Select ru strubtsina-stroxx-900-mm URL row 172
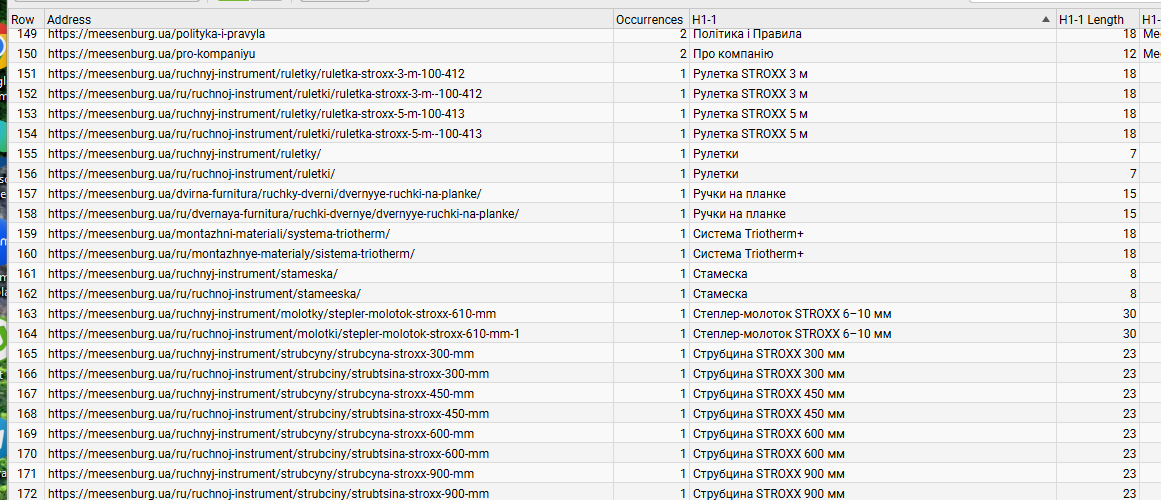1161x500 pixels. pyautogui.click(x=268, y=493)
